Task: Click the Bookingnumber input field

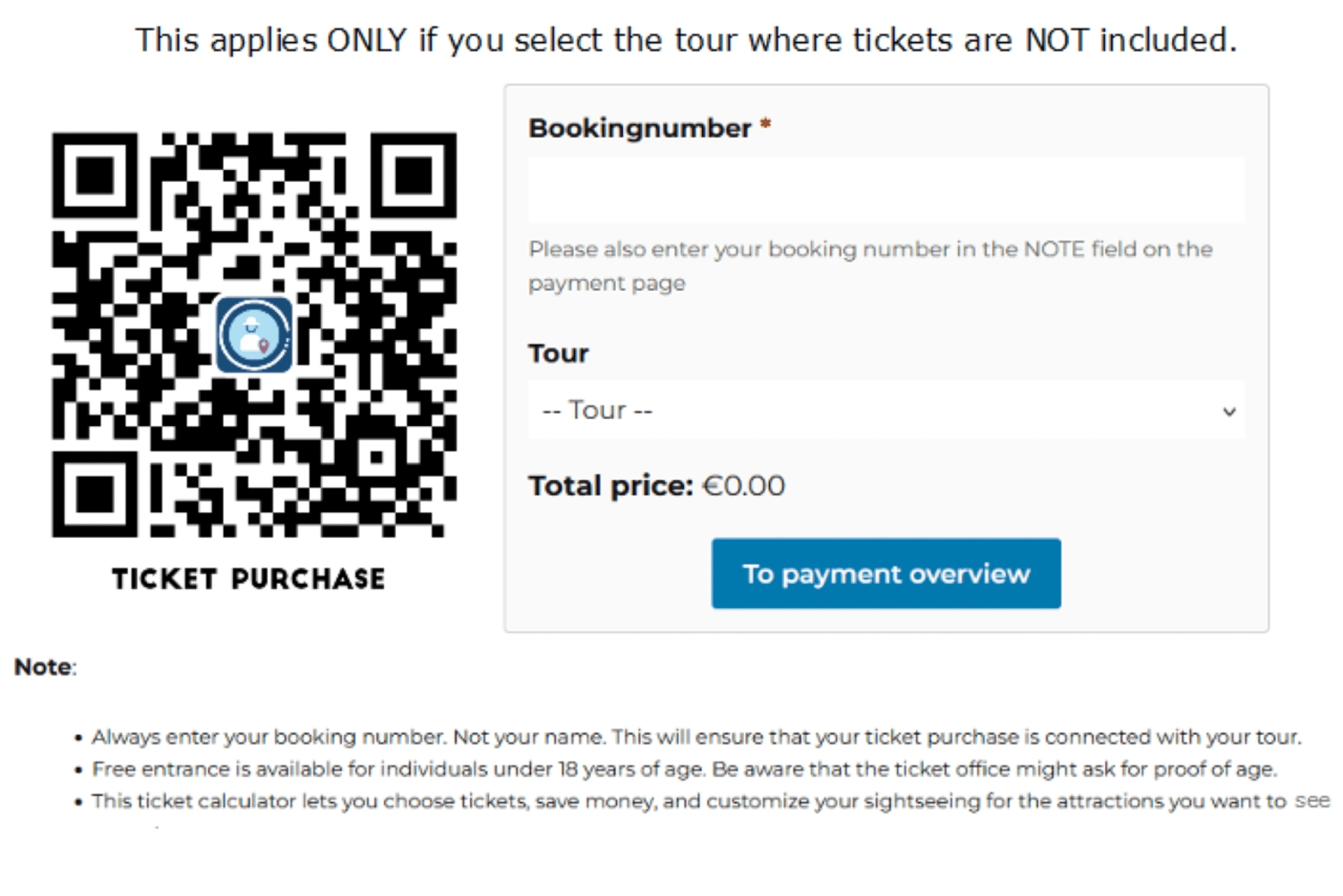Action: (885, 190)
